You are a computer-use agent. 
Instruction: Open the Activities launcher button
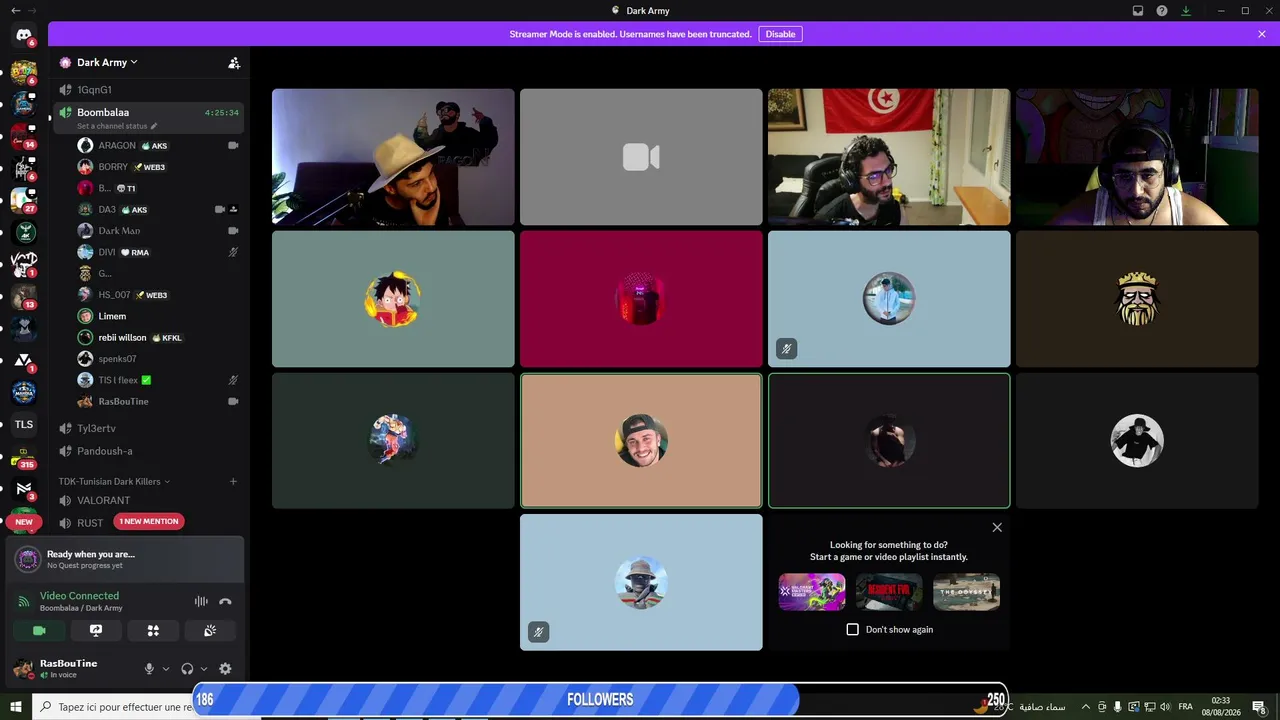point(153,631)
